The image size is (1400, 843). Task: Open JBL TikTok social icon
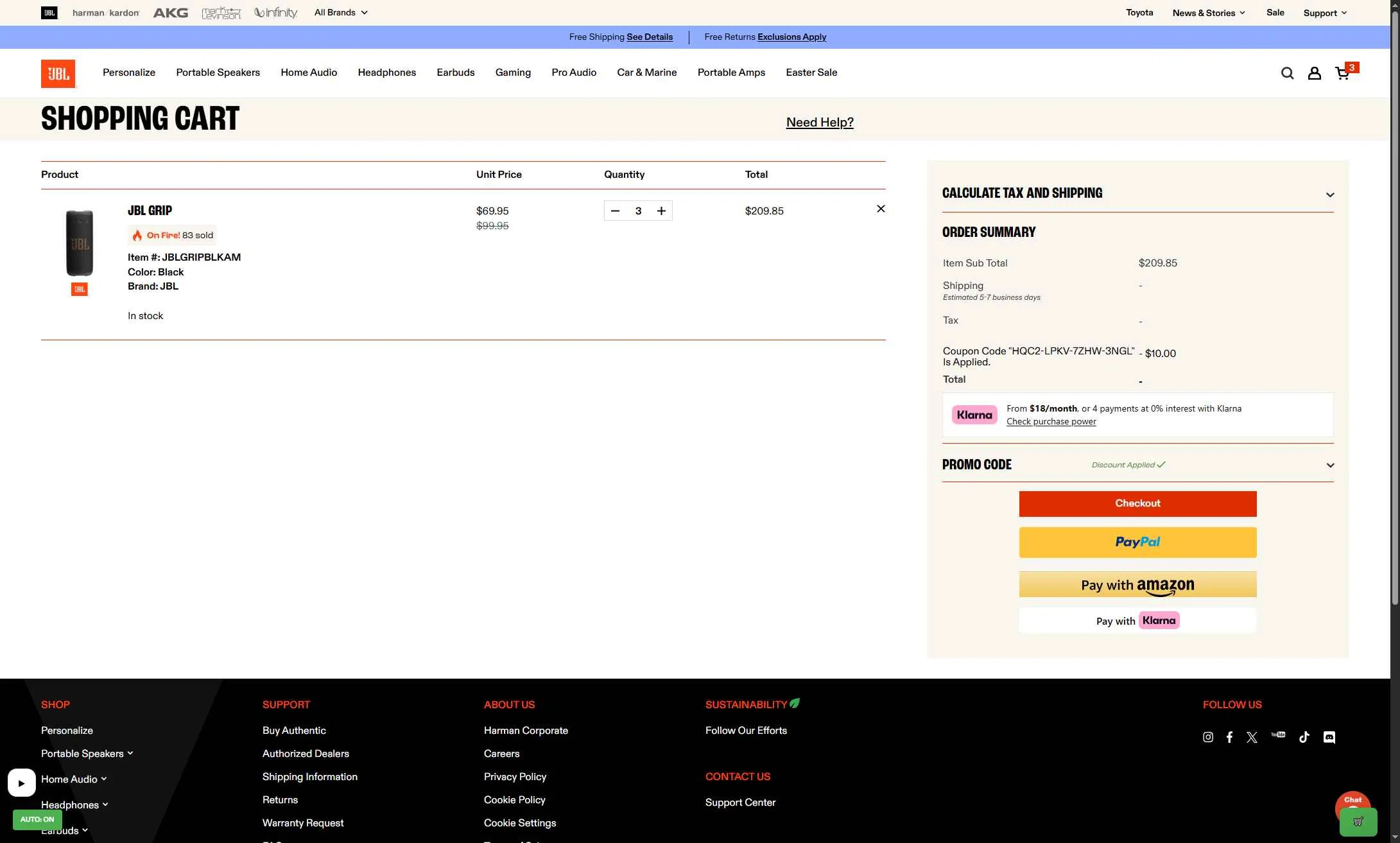pos(1304,737)
